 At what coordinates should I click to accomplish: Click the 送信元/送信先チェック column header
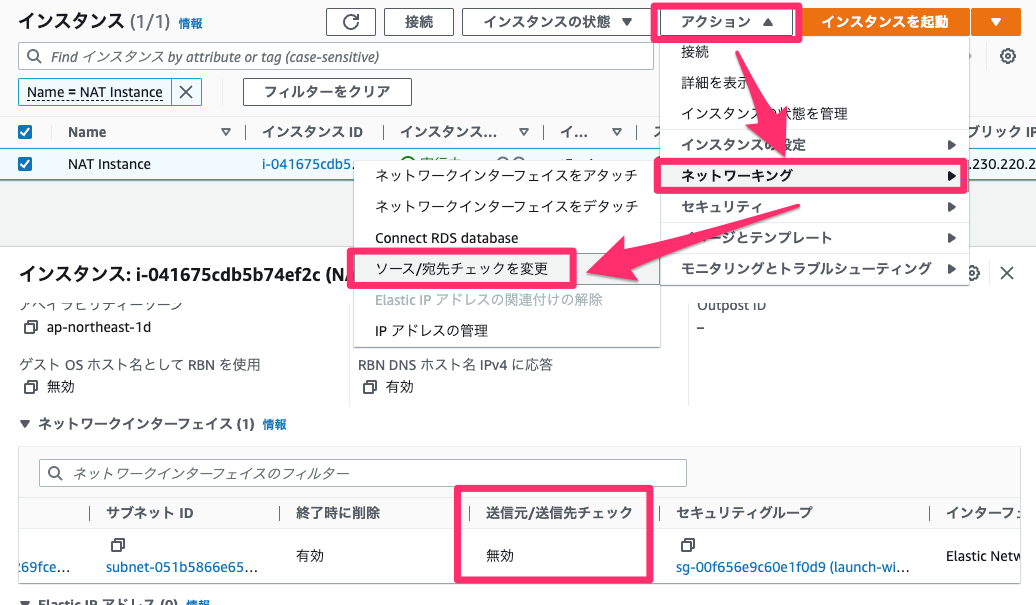click(x=559, y=513)
